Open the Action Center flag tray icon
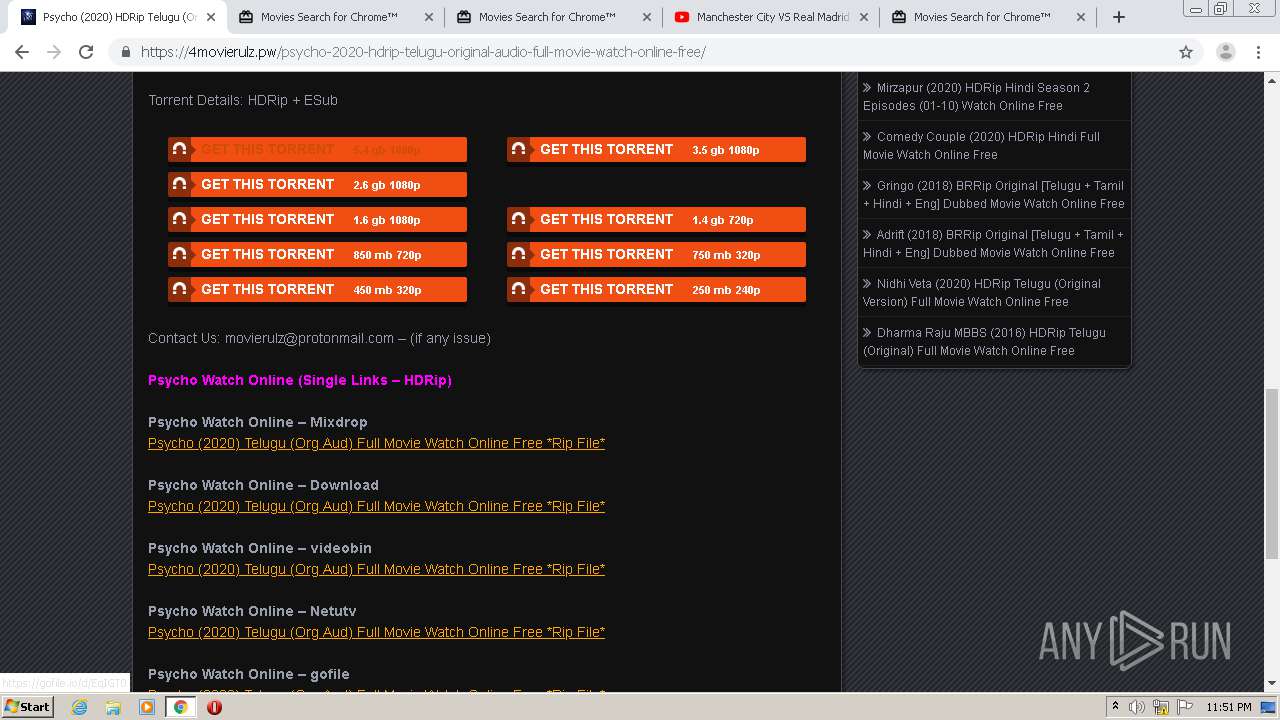1280x720 pixels. 1184,707
